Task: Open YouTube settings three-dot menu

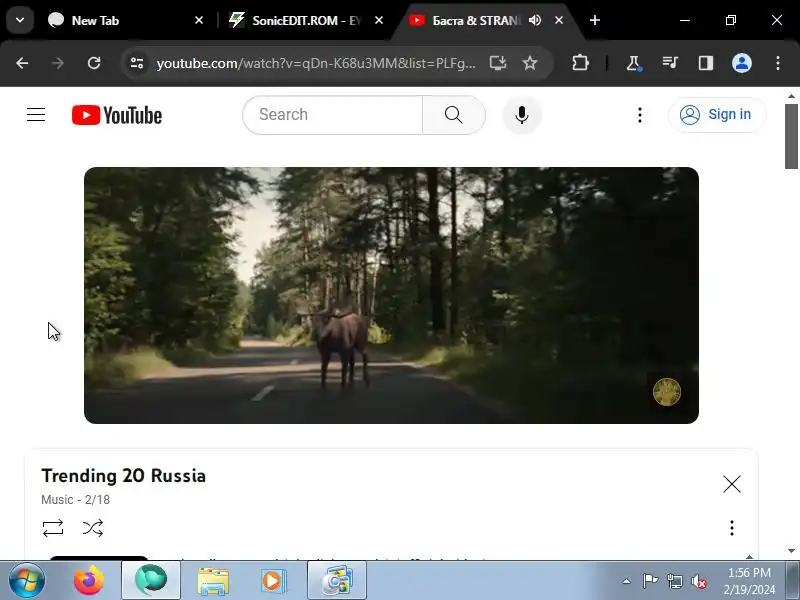Action: 640,115
